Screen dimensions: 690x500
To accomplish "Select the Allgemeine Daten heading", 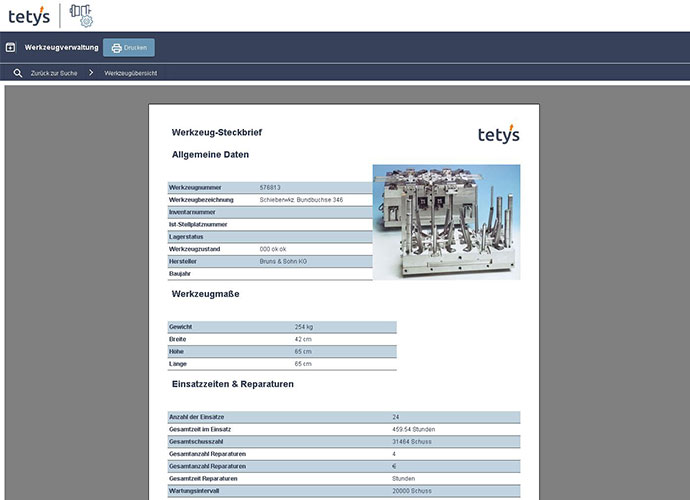I will point(210,154).
